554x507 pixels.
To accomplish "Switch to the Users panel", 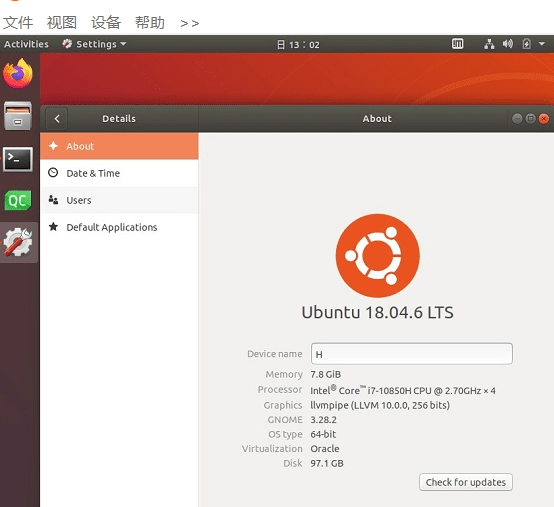I will [119, 200].
